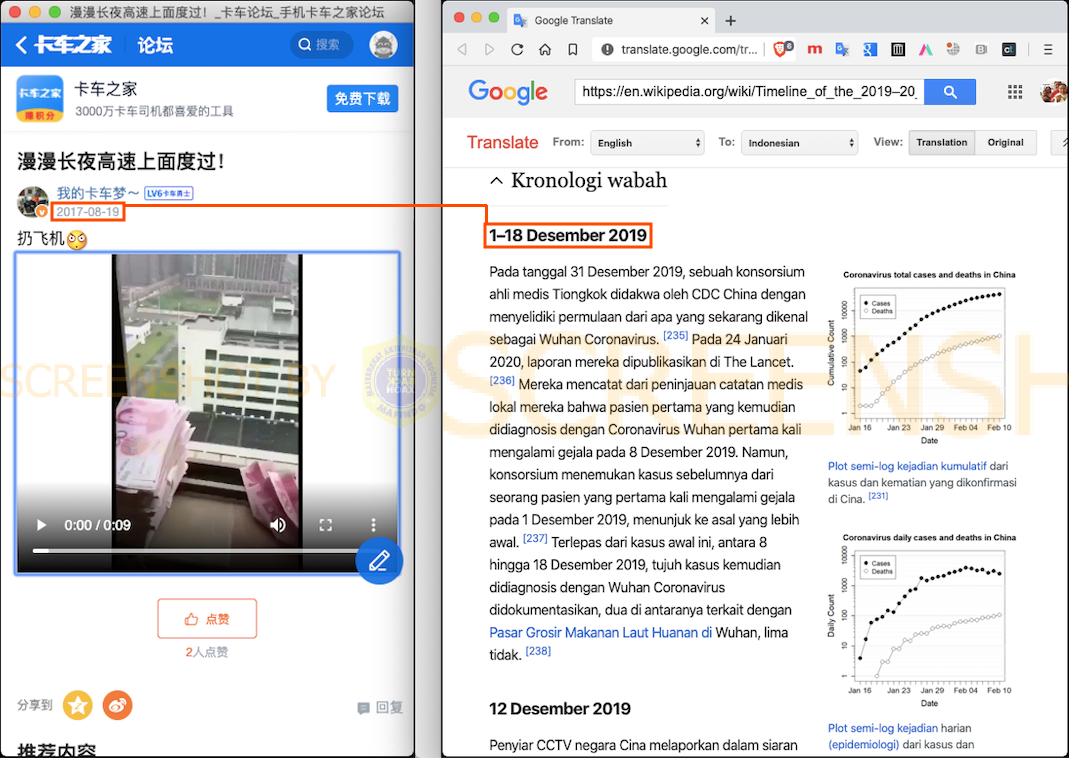Click the 免费下载 download button
This screenshot has height=758, width=1069.
362,99
